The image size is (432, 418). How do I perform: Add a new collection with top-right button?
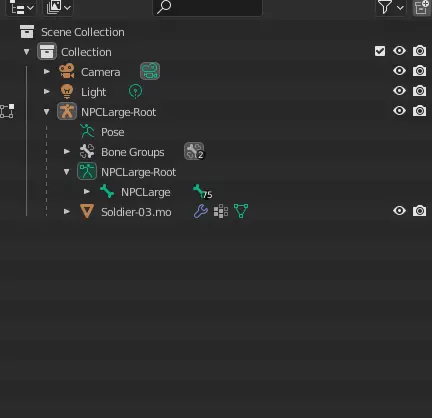(421, 7)
